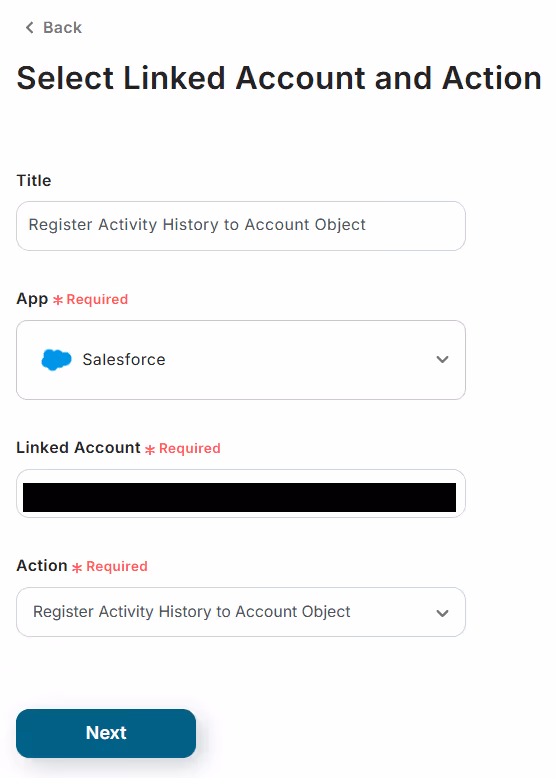Open the Linked Account field
This screenshot has height=778, width=556.
coord(241,494)
